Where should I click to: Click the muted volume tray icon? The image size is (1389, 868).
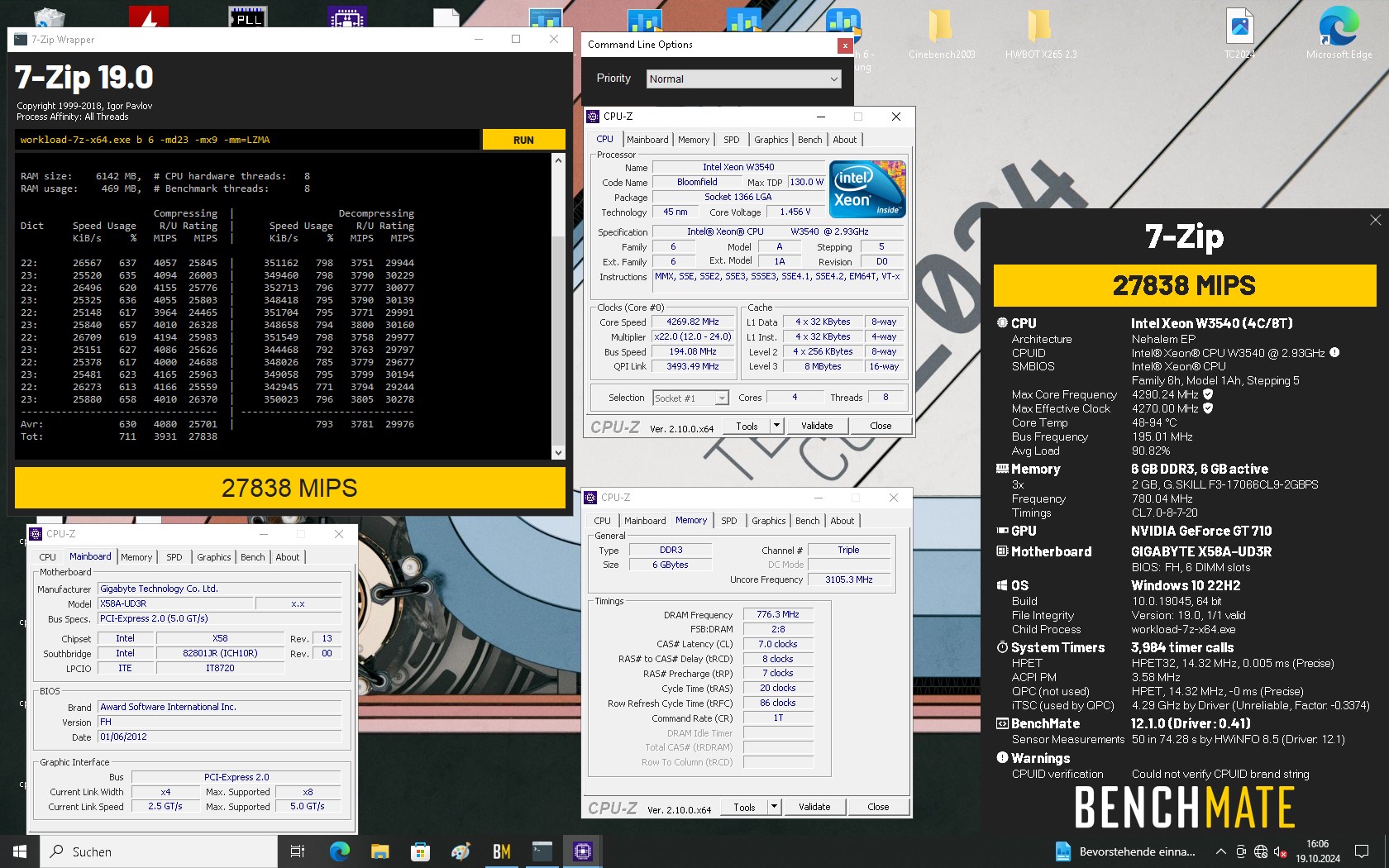point(1281,851)
